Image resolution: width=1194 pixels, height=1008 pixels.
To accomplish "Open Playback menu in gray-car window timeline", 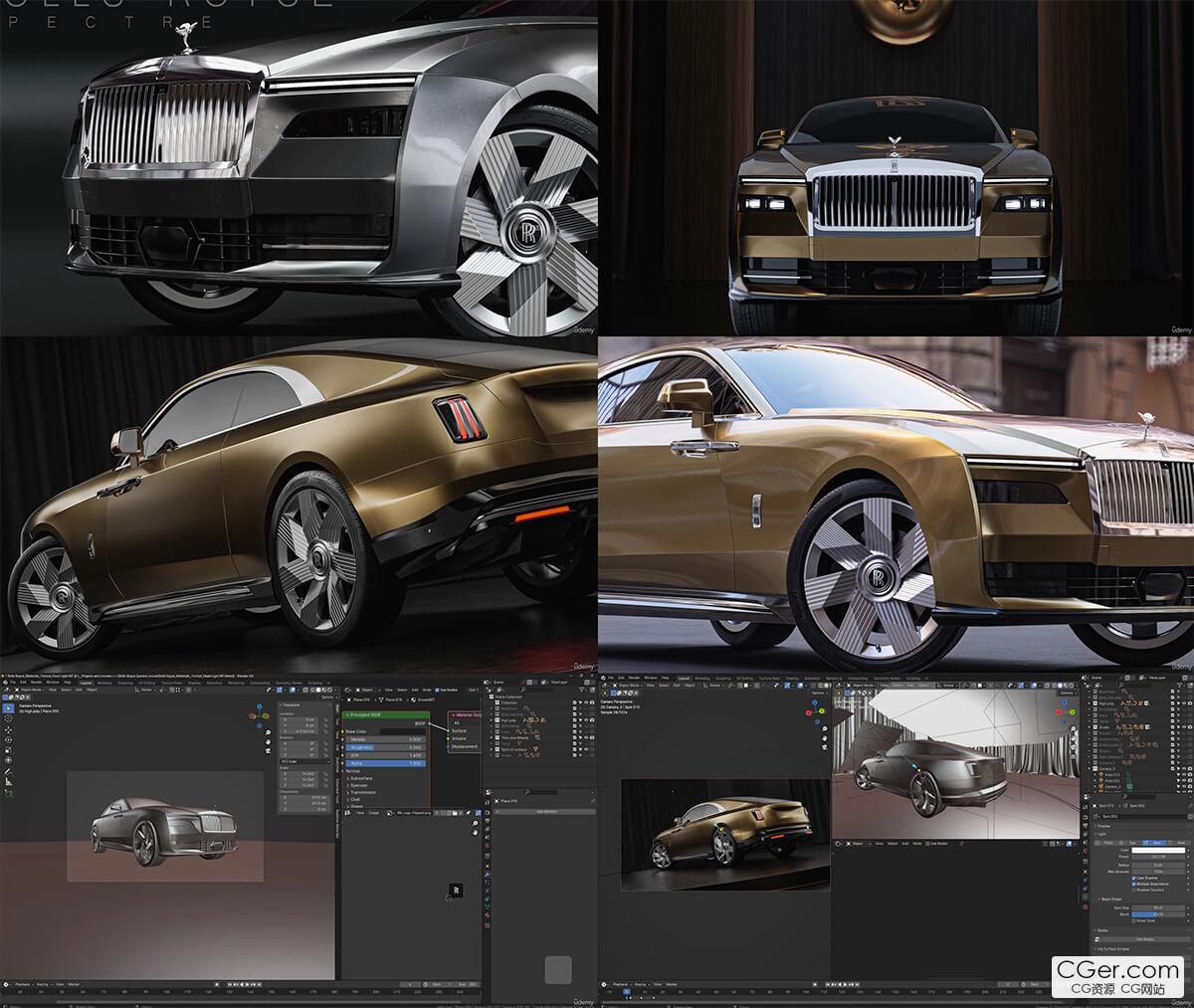I will [23, 984].
